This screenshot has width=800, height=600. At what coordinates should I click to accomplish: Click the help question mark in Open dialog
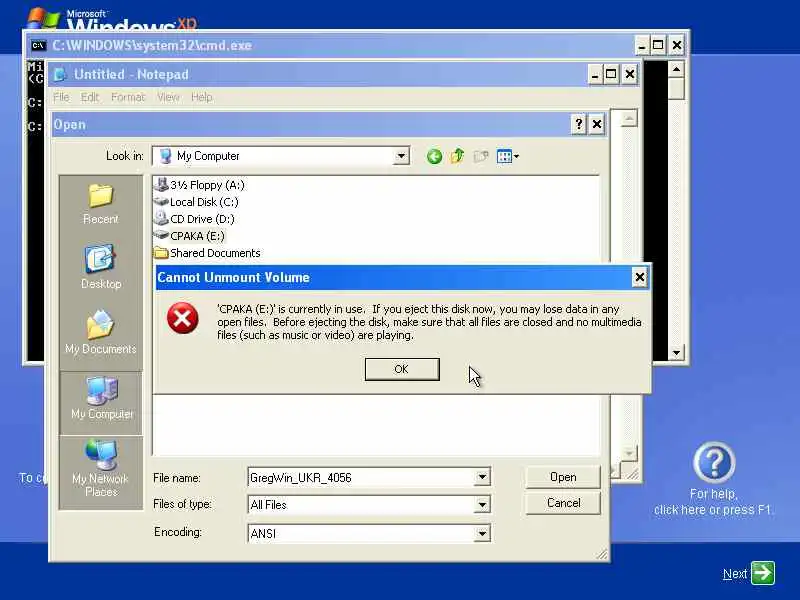[x=579, y=124]
